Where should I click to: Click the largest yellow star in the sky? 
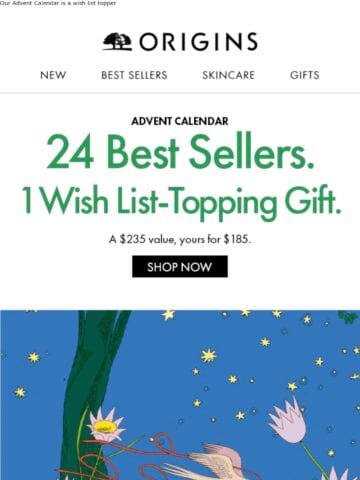pos(209,355)
